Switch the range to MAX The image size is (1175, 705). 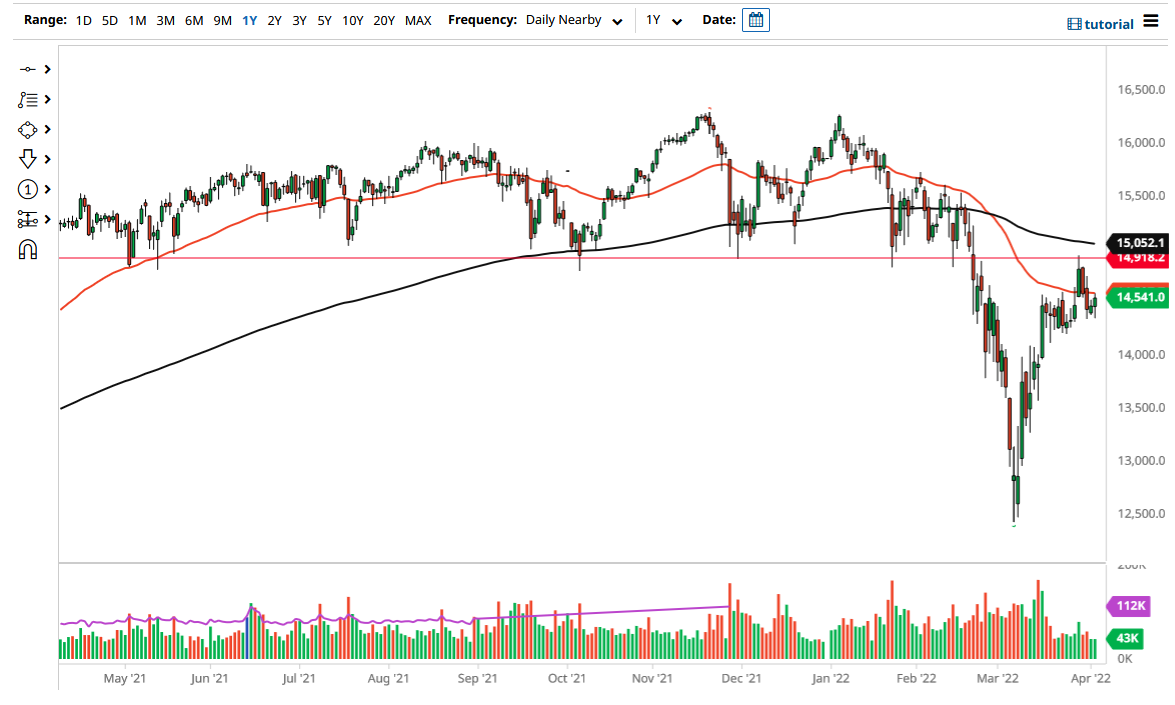(x=418, y=19)
